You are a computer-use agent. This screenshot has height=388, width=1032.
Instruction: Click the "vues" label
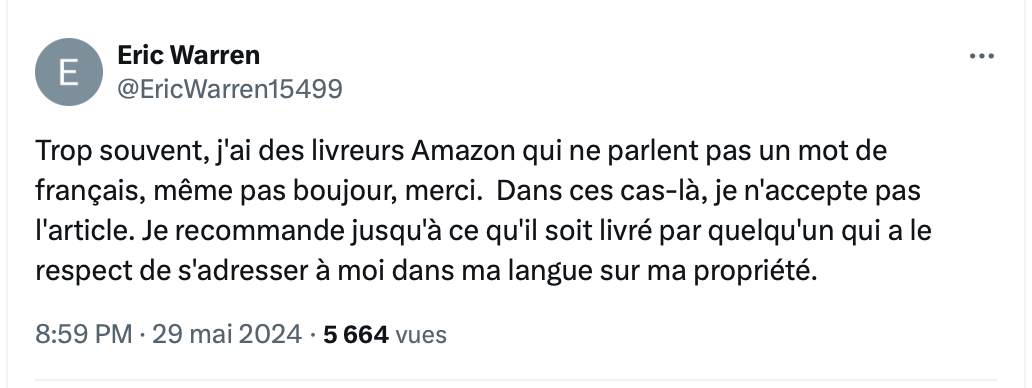point(421,335)
